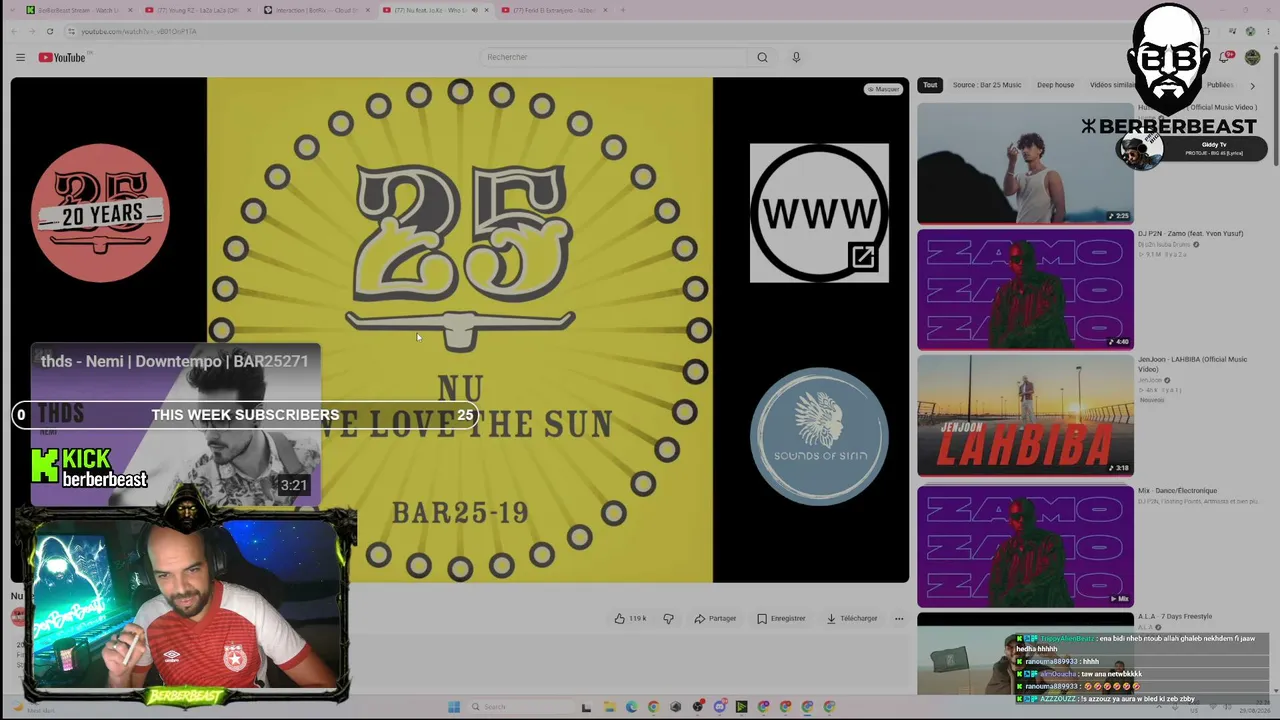
Task: Open the LAHBIBA video thumbnail
Action: click(1025, 416)
